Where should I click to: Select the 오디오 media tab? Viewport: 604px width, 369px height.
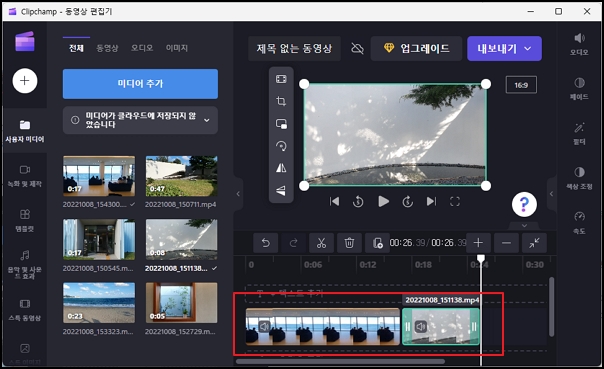142,48
